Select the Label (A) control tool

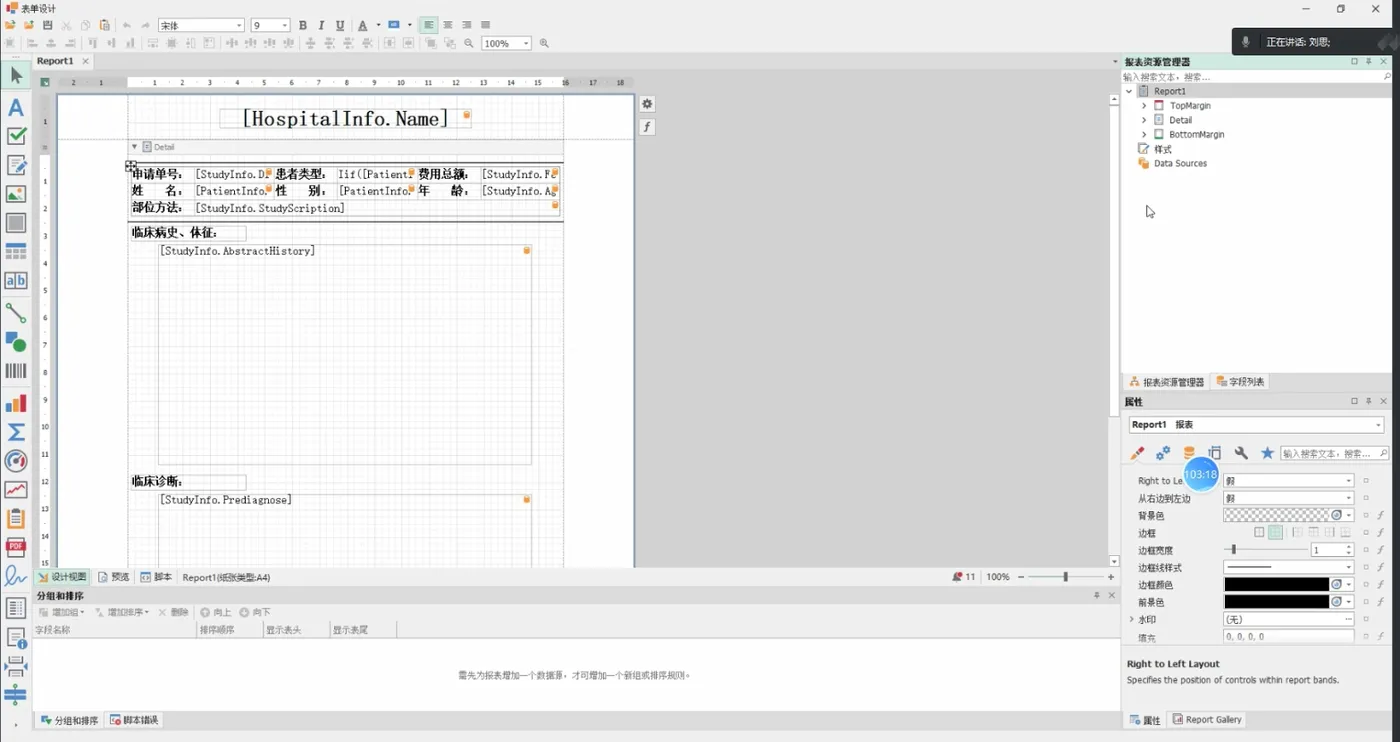click(x=16, y=107)
